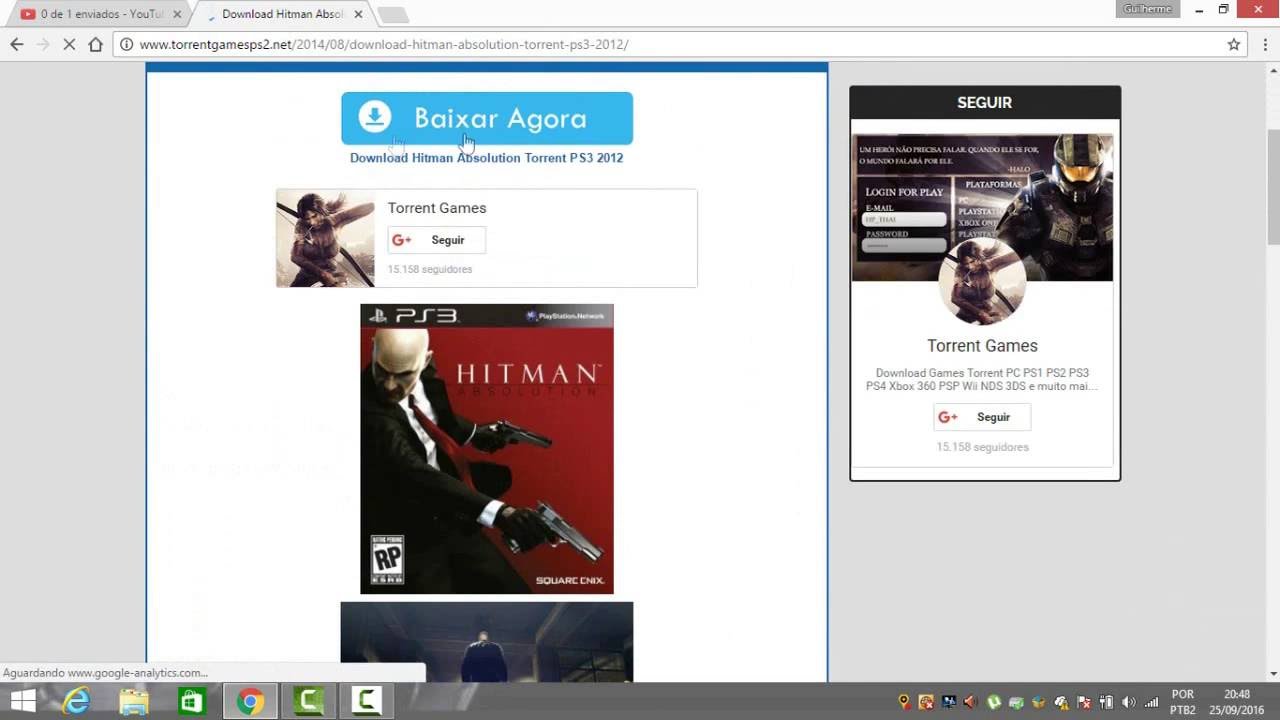Open the Windows Store taskbar icon

coord(192,701)
